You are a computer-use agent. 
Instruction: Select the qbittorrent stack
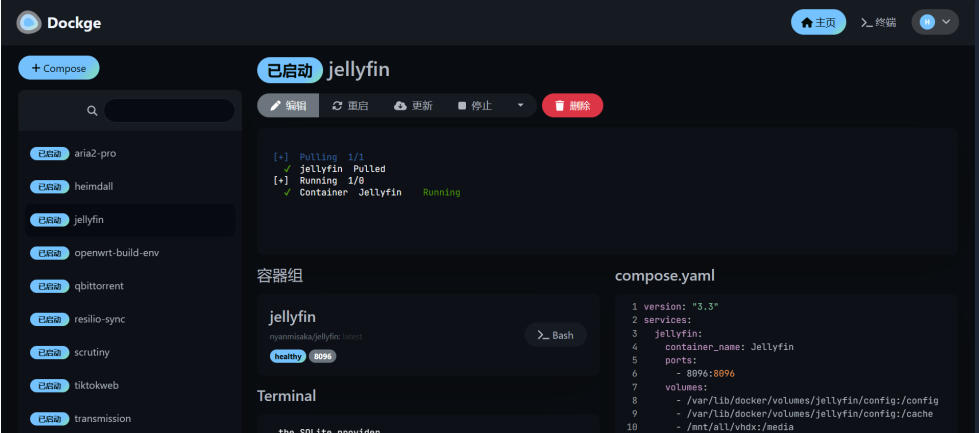click(x=130, y=286)
